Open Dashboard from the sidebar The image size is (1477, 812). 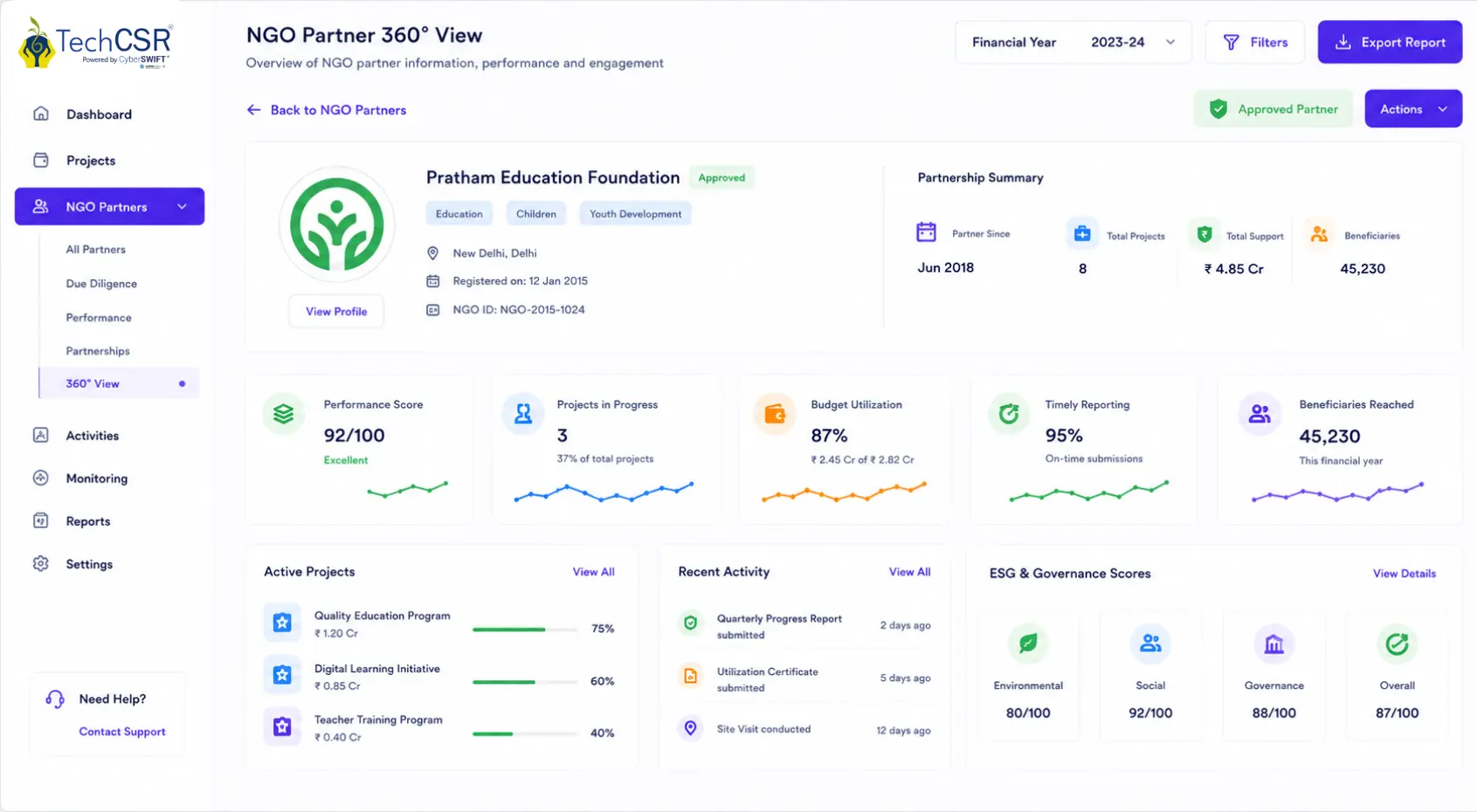(99, 114)
